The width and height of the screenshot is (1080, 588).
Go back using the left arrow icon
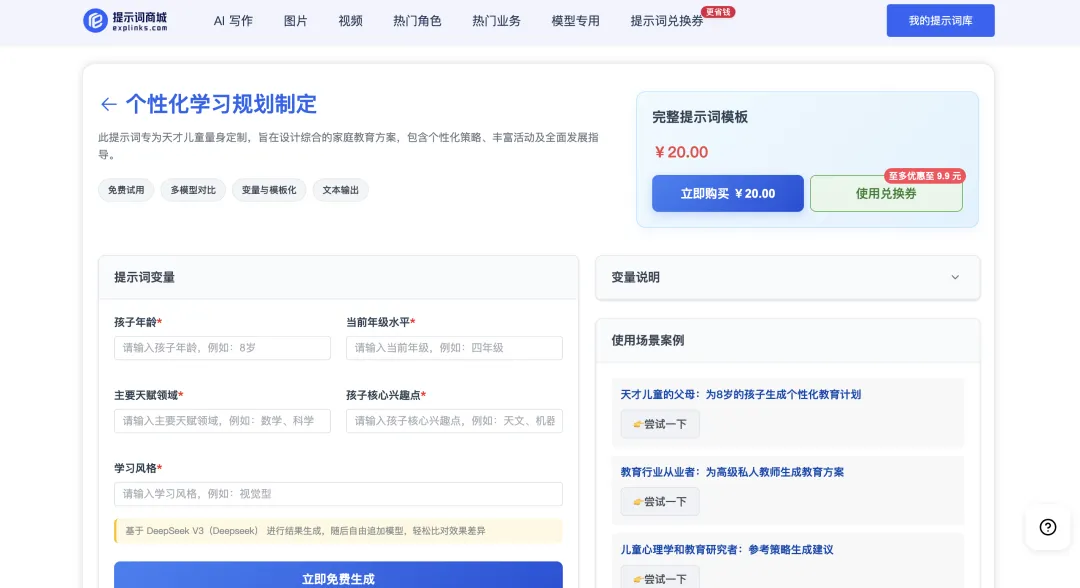pos(109,104)
